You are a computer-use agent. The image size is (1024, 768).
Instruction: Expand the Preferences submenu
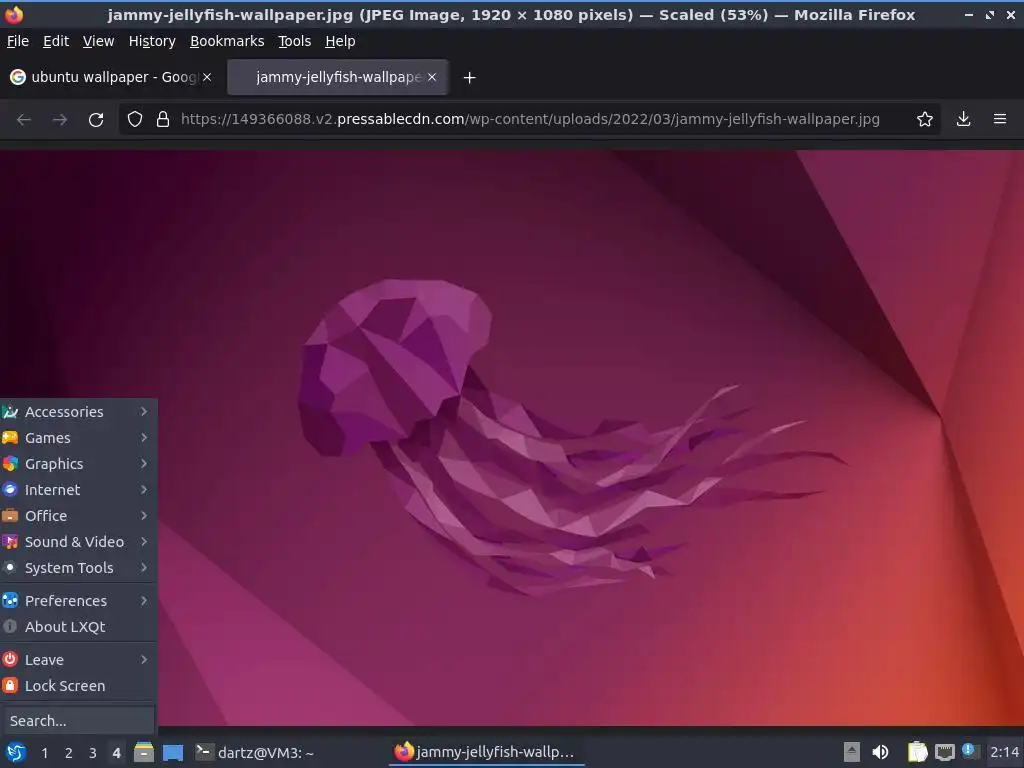coord(78,601)
